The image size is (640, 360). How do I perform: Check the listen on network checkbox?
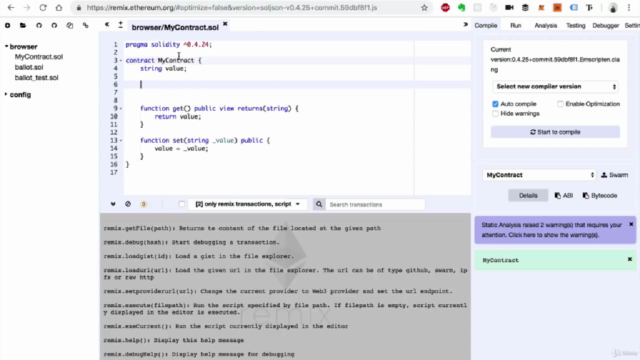[x=182, y=204]
